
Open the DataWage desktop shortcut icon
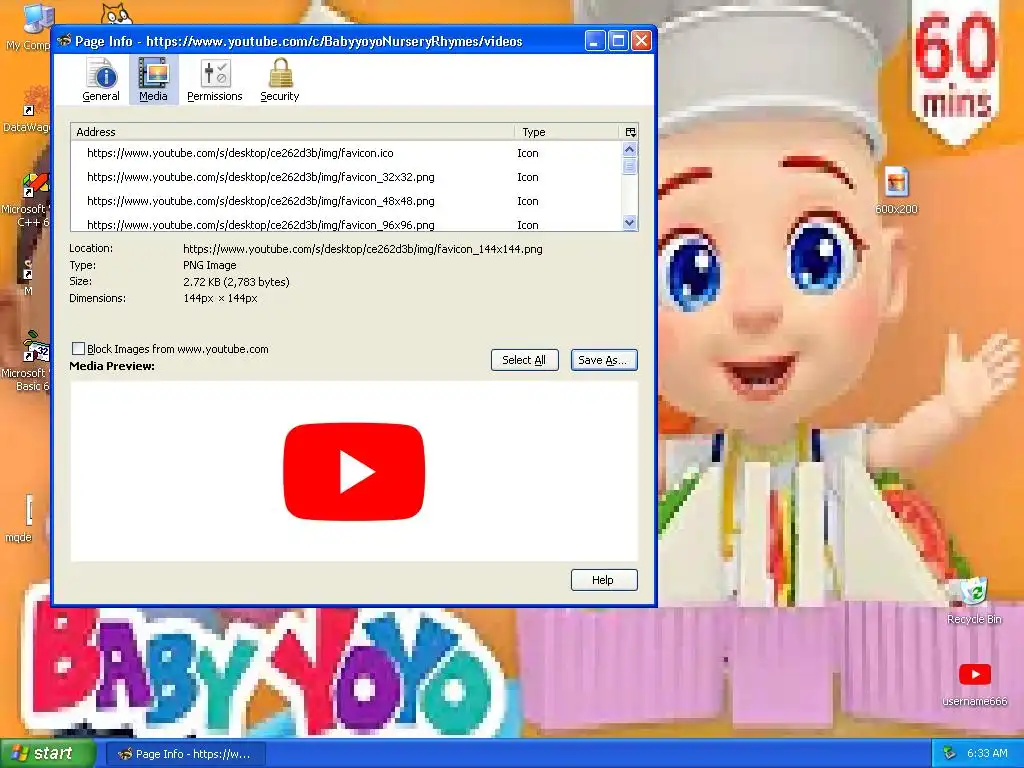(29, 111)
